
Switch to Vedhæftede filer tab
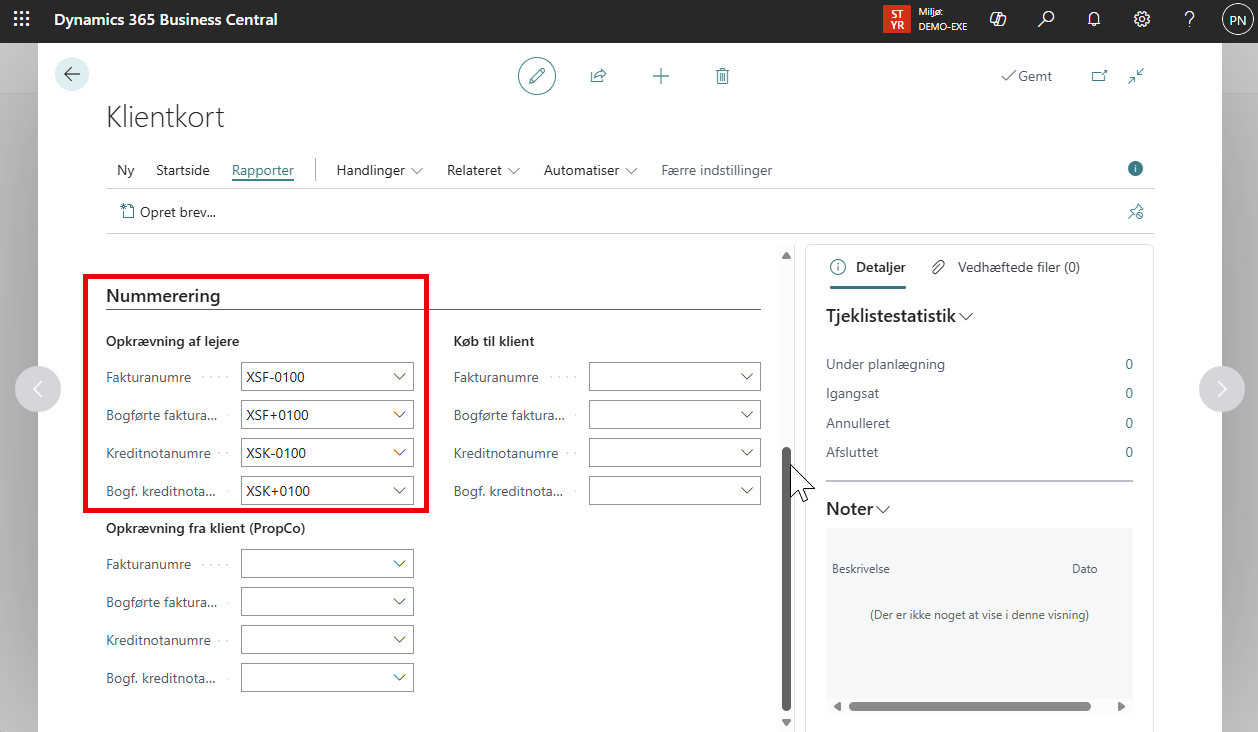tap(1006, 267)
